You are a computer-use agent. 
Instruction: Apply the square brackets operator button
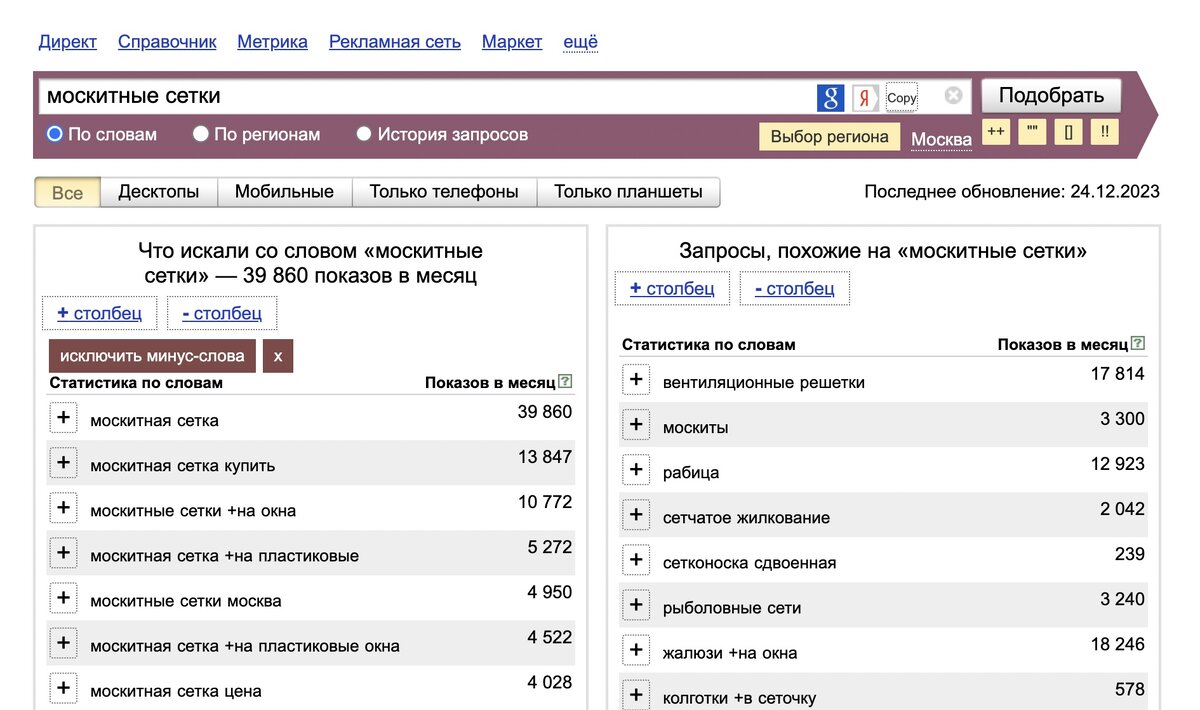tap(1068, 132)
